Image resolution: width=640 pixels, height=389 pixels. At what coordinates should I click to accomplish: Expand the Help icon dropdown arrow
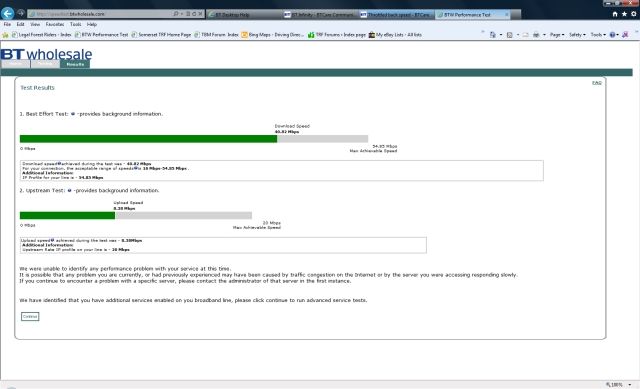coord(618,35)
